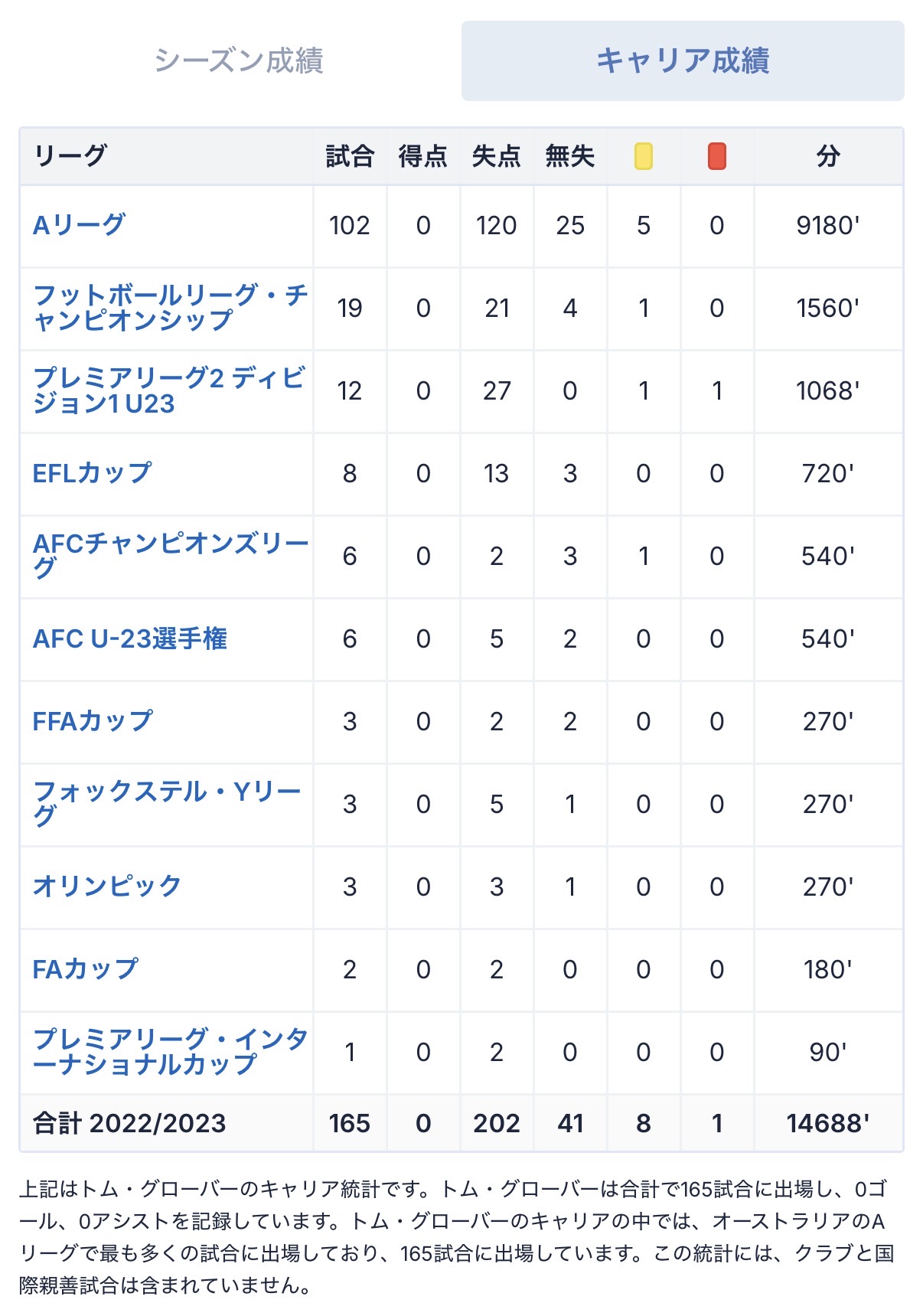Click the 失点 column header
Viewport: 923px width, 1316px height.
(x=497, y=156)
